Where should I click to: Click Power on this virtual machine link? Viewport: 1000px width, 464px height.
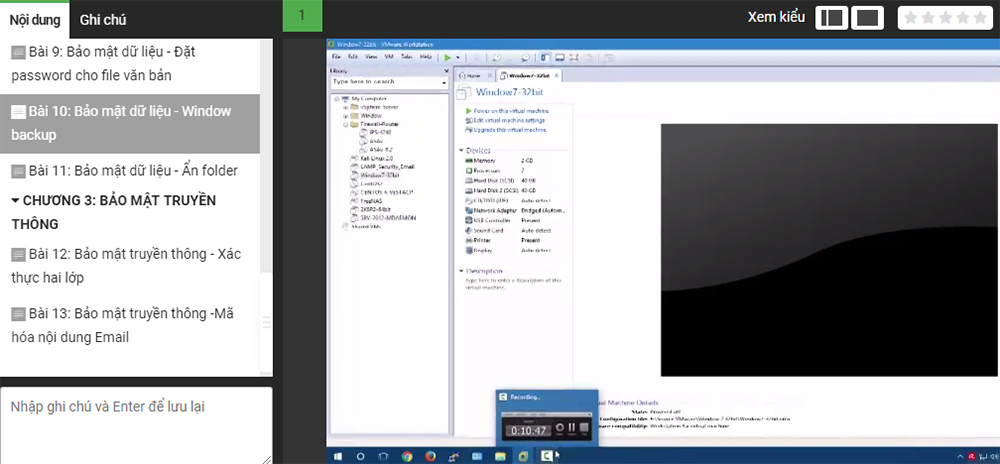pyautogui.click(x=510, y=111)
